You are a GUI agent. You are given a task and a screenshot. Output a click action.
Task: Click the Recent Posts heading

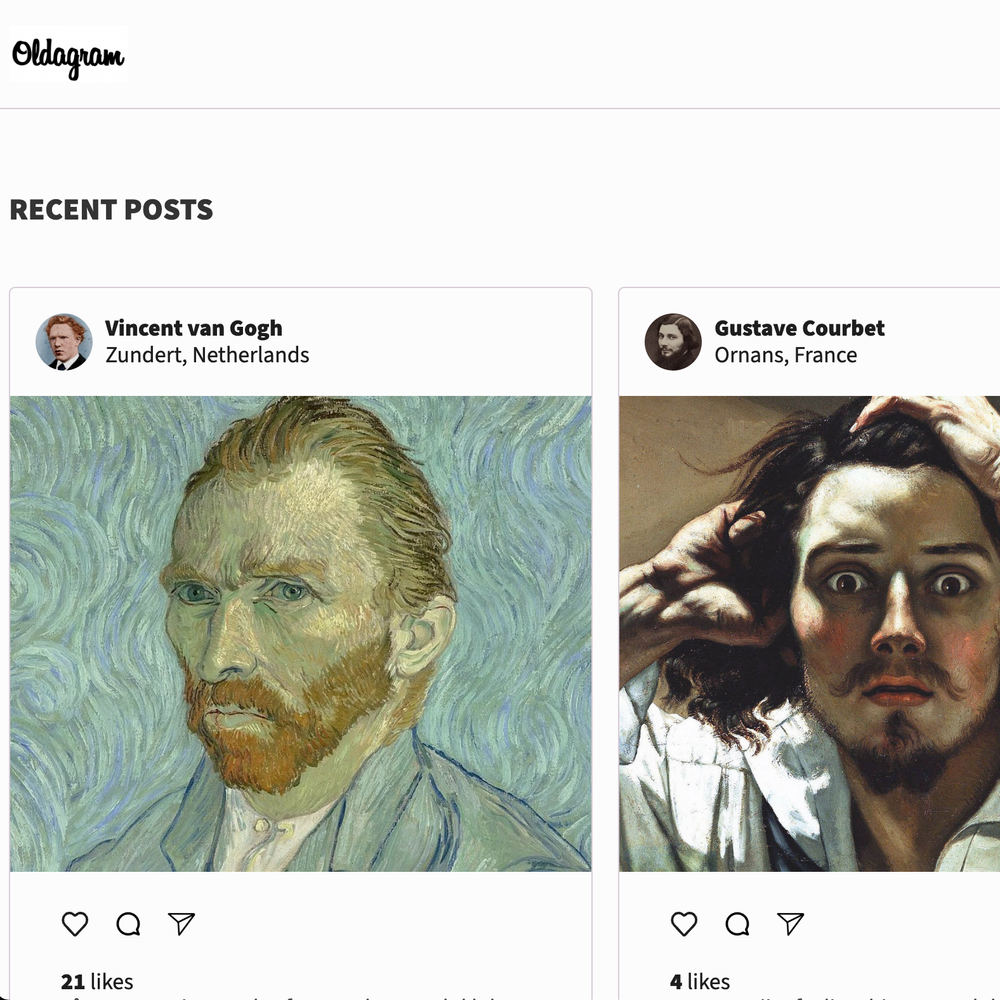click(111, 210)
